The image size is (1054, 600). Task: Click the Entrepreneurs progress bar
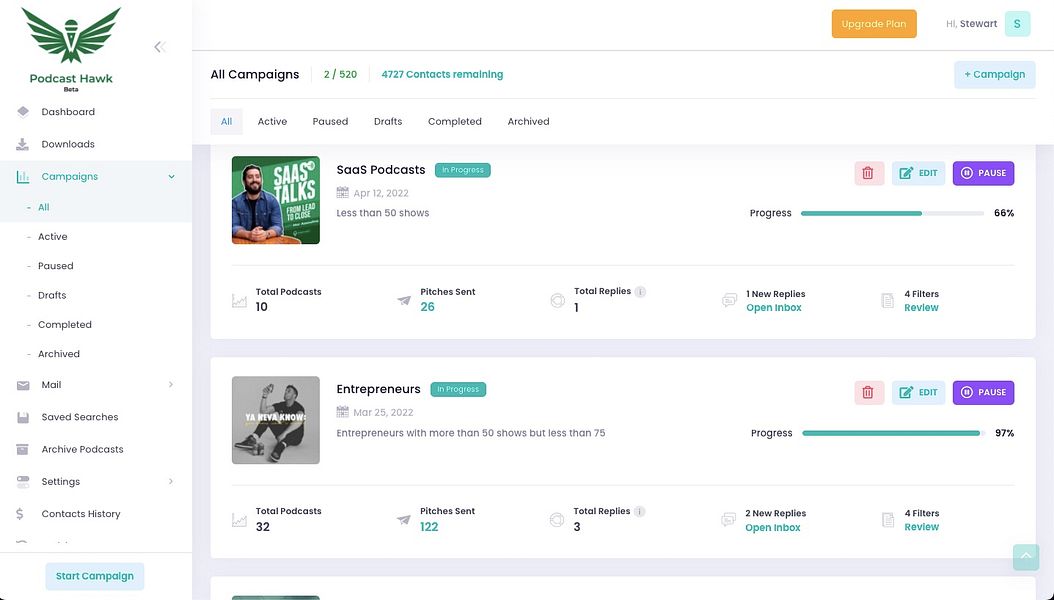(892, 433)
